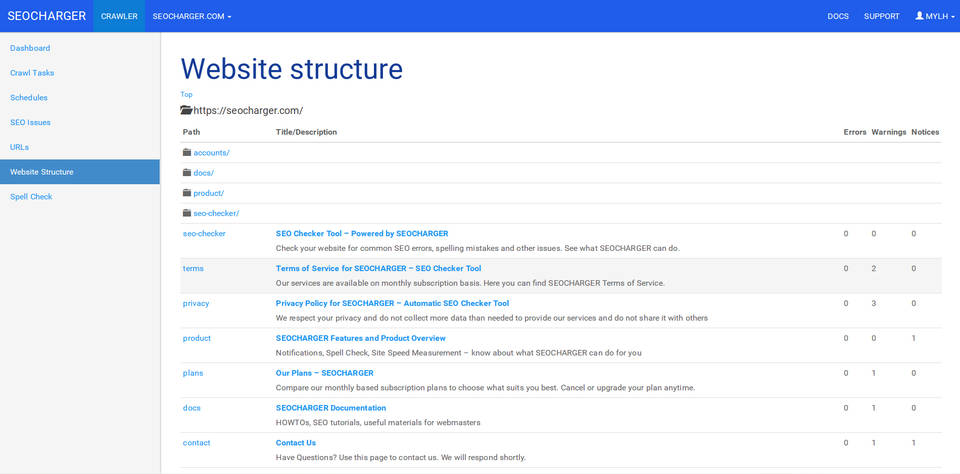
Task: Open the SEOCHARGER.COM site dropdown
Action: click(x=192, y=16)
